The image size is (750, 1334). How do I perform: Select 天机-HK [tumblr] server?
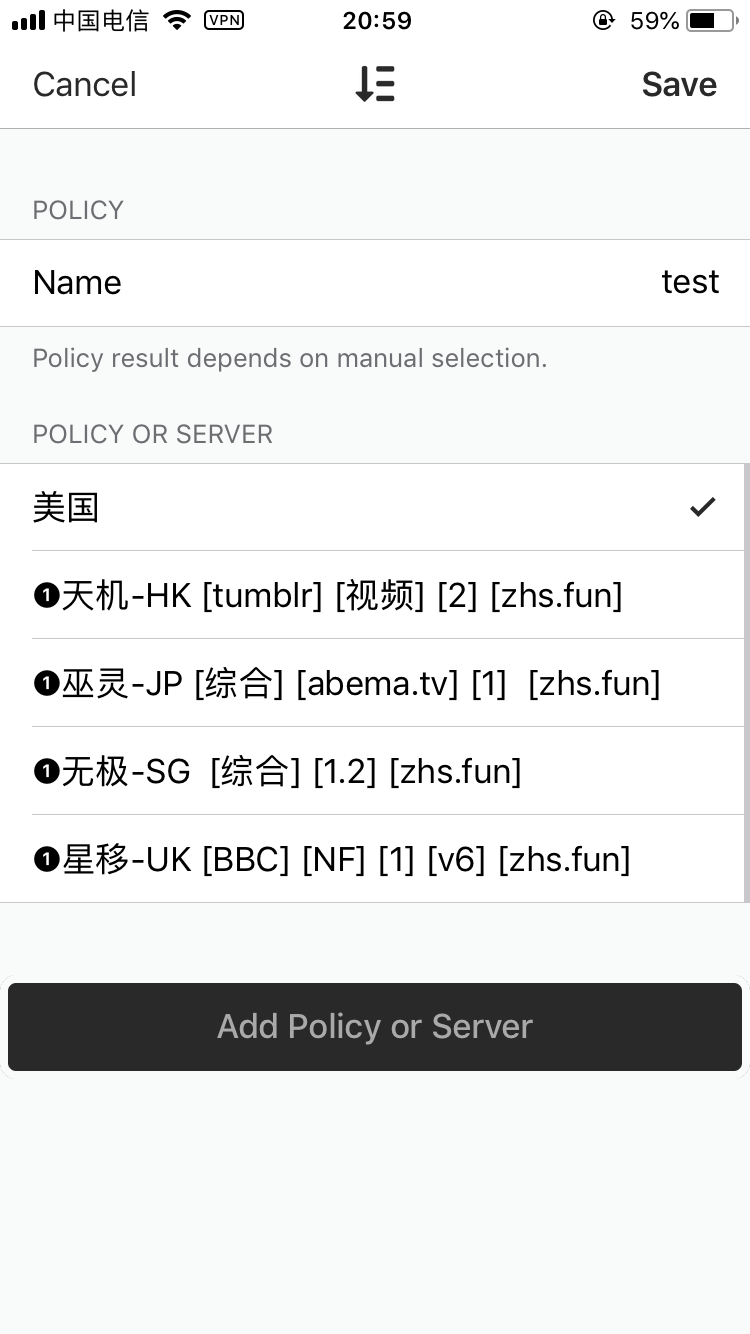pos(340,596)
